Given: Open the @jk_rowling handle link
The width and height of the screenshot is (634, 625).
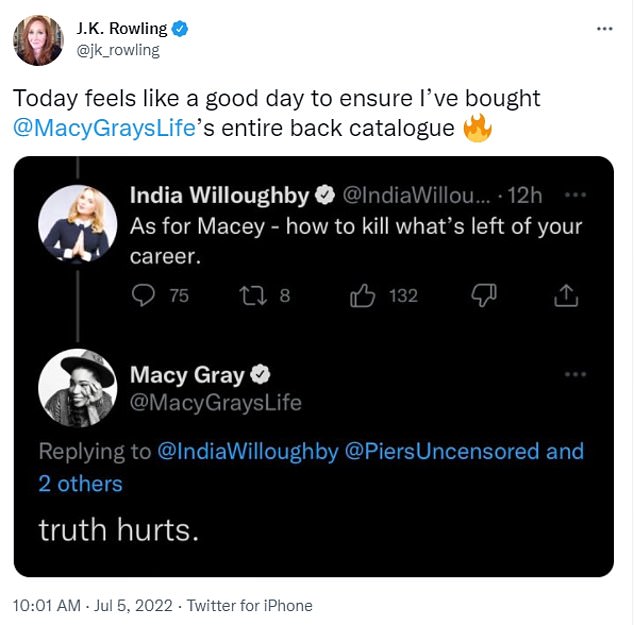Looking at the screenshot, I should pos(118,50).
